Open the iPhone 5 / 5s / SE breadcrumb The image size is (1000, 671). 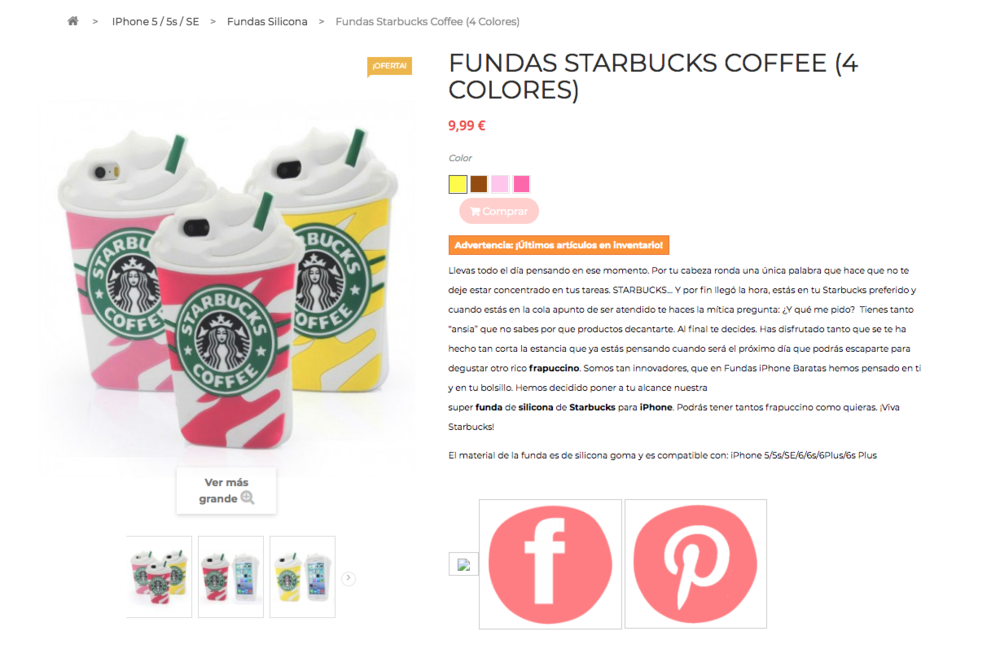point(156,22)
